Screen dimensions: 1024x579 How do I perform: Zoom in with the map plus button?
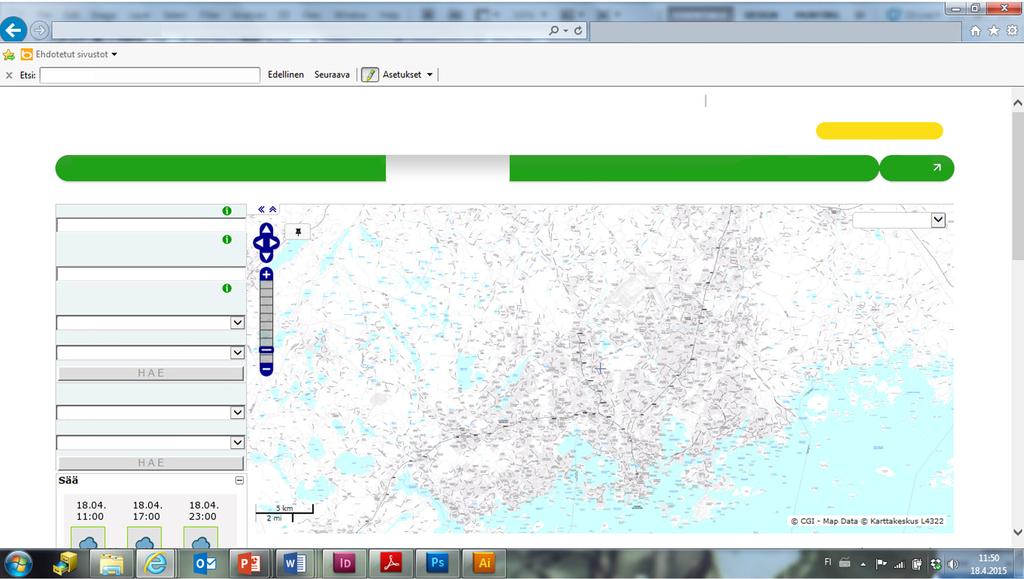point(266,274)
